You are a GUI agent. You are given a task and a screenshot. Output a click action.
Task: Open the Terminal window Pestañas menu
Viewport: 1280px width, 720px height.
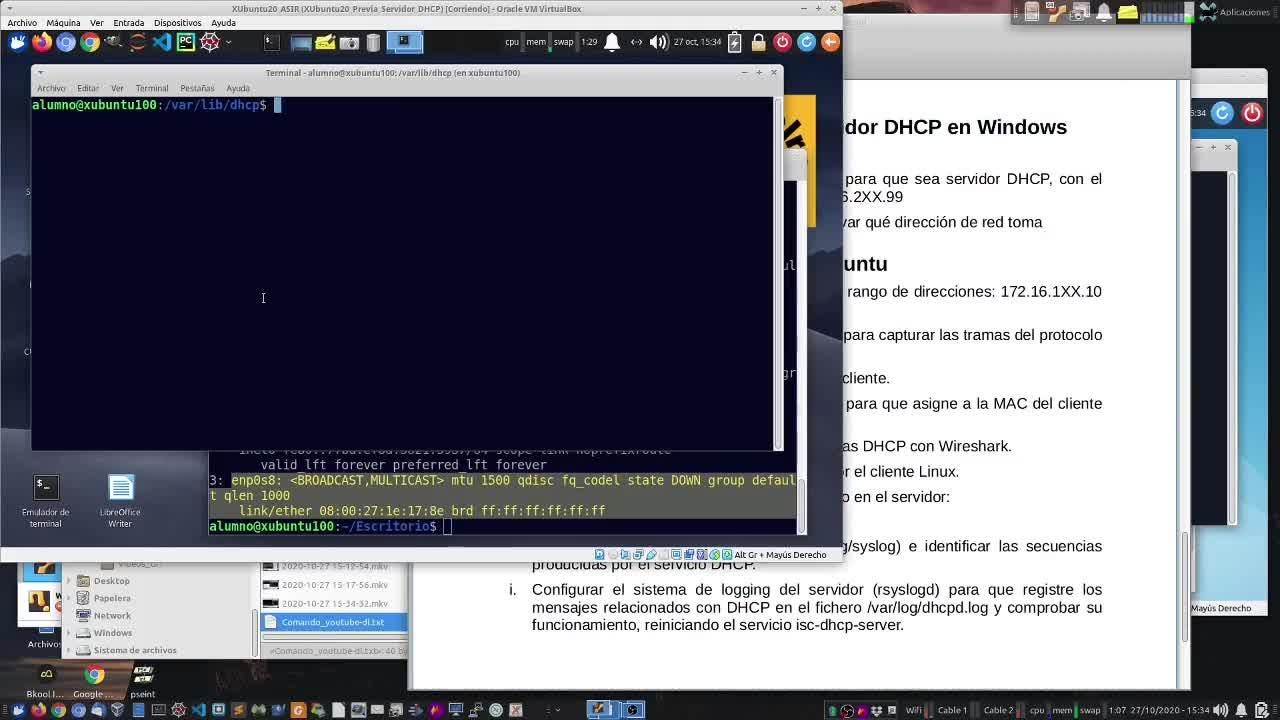coord(197,88)
